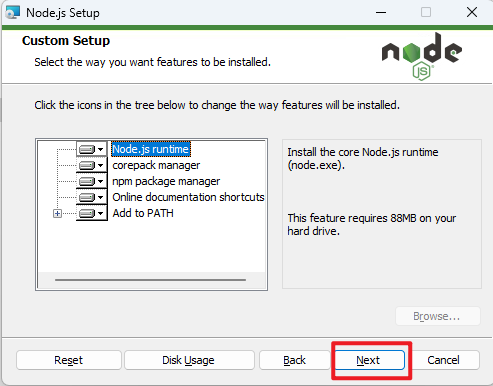Select the Online documentation shortcuts item
This screenshot has height=386, width=493.
188,197
